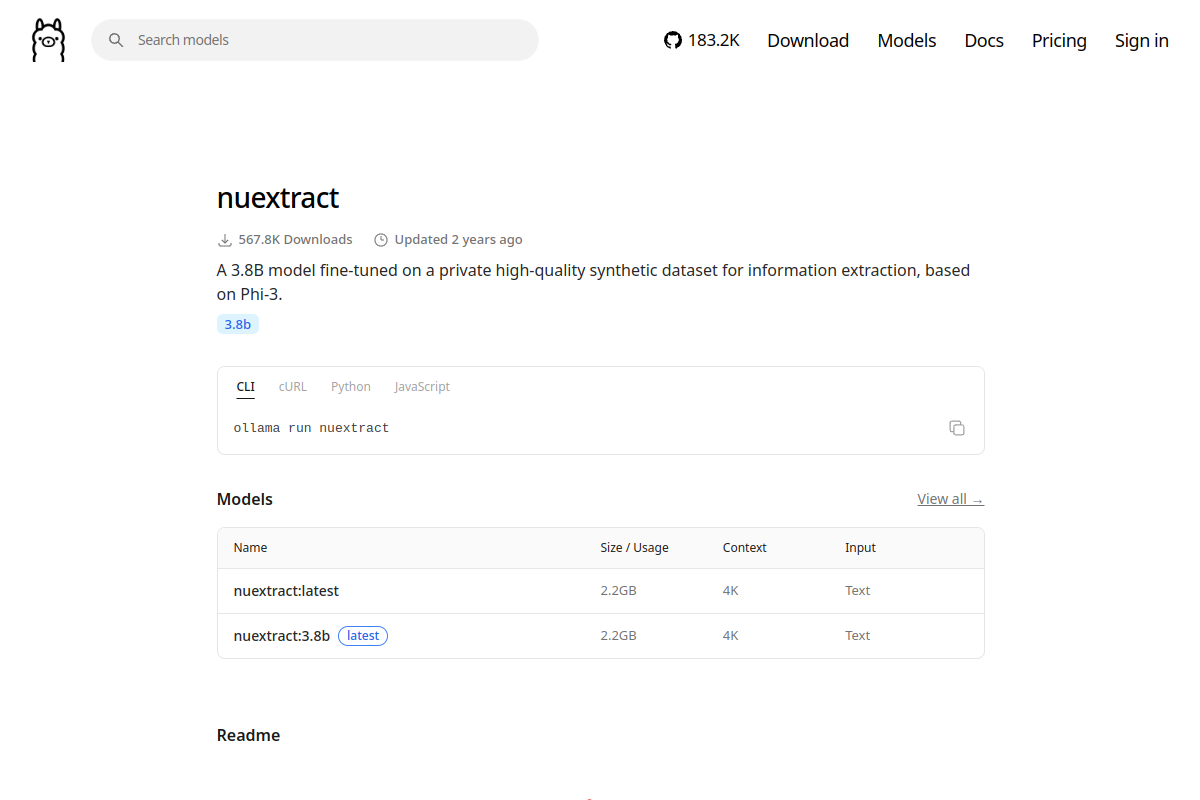Click '567.8K Downloads' text
The height and width of the screenshot is (800, 1200).
click(x=295, y=240)
